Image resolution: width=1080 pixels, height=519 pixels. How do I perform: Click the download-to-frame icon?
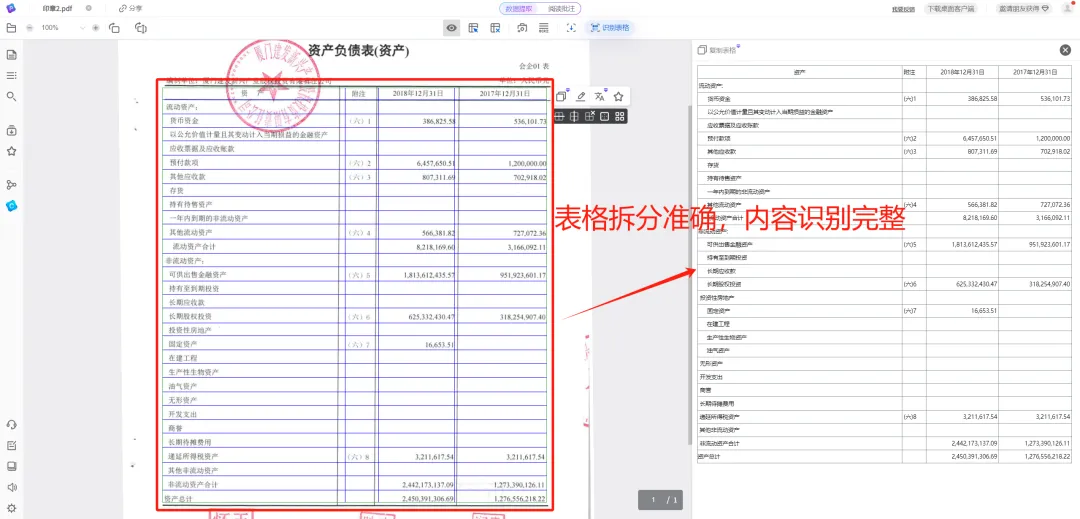(x=571, y=28)
